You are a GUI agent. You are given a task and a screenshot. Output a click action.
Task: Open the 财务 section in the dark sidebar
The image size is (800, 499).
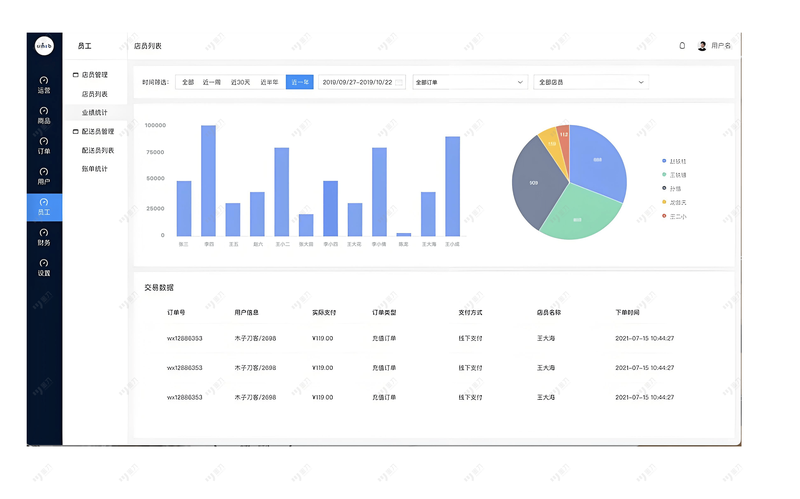pyautogui.click(x=44, y=238)
